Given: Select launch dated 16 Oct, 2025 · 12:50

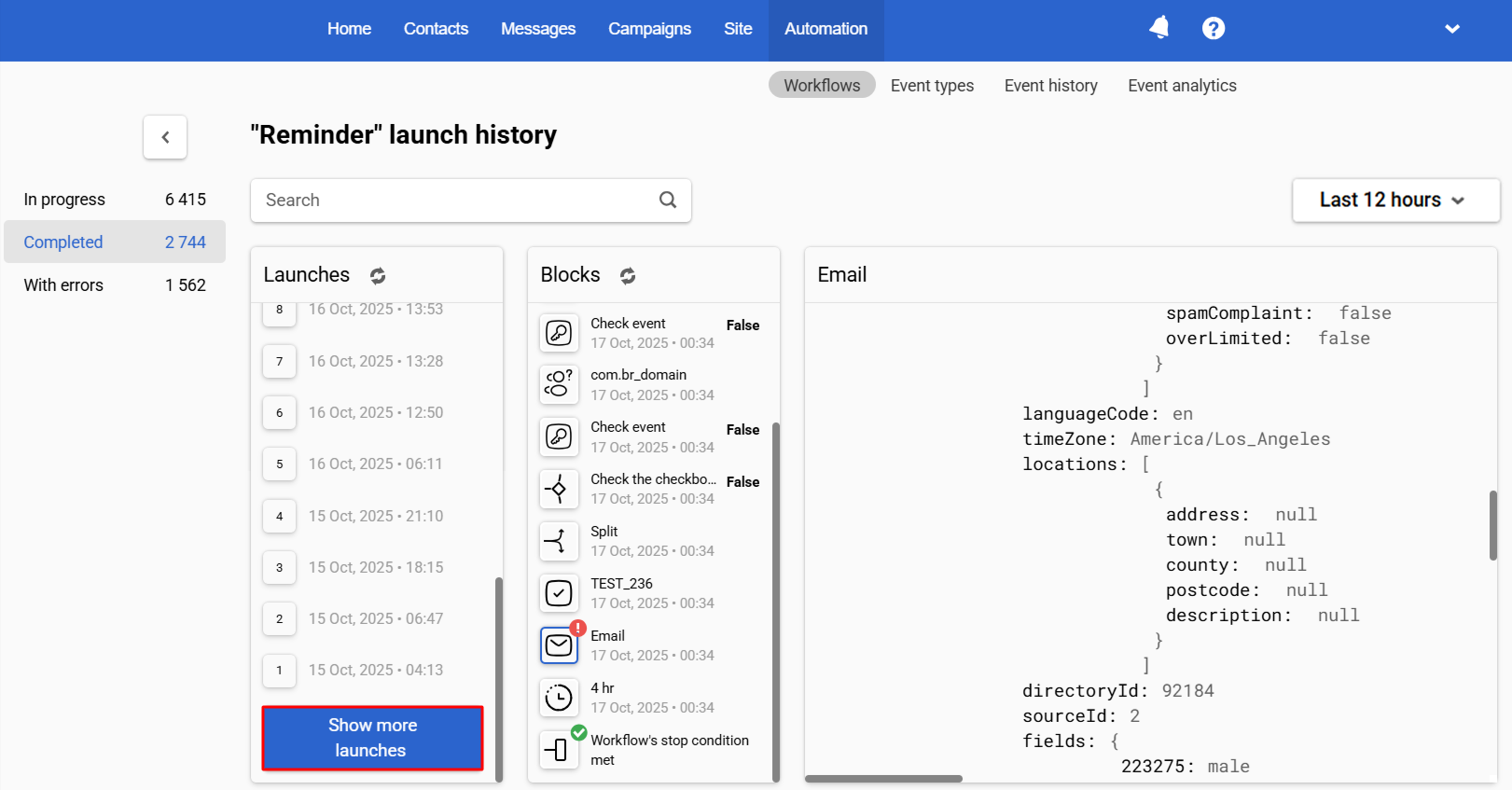Looking at the screenshot, I should (x=376, y=412).
